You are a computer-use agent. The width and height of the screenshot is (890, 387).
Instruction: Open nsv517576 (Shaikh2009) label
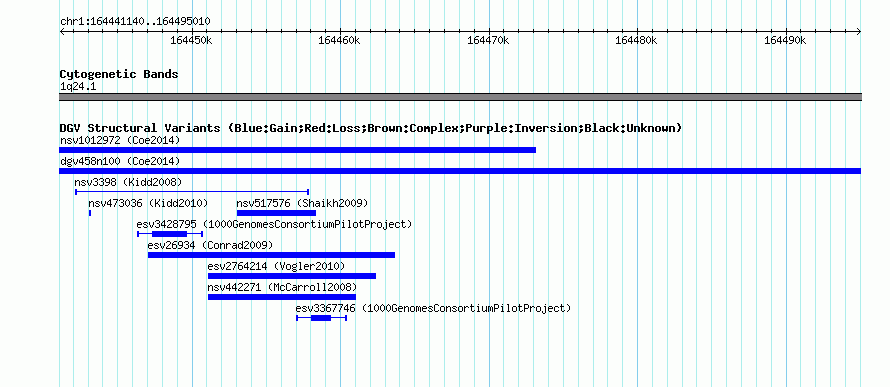303,203
